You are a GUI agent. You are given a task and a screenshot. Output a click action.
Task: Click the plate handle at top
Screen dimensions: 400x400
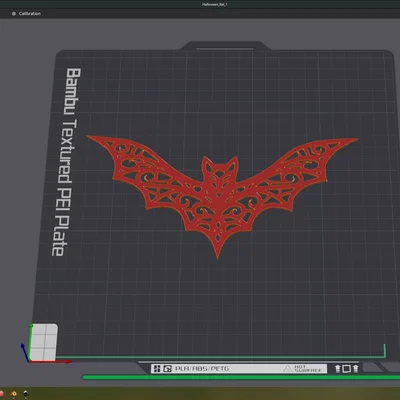[x=225, y=46]
